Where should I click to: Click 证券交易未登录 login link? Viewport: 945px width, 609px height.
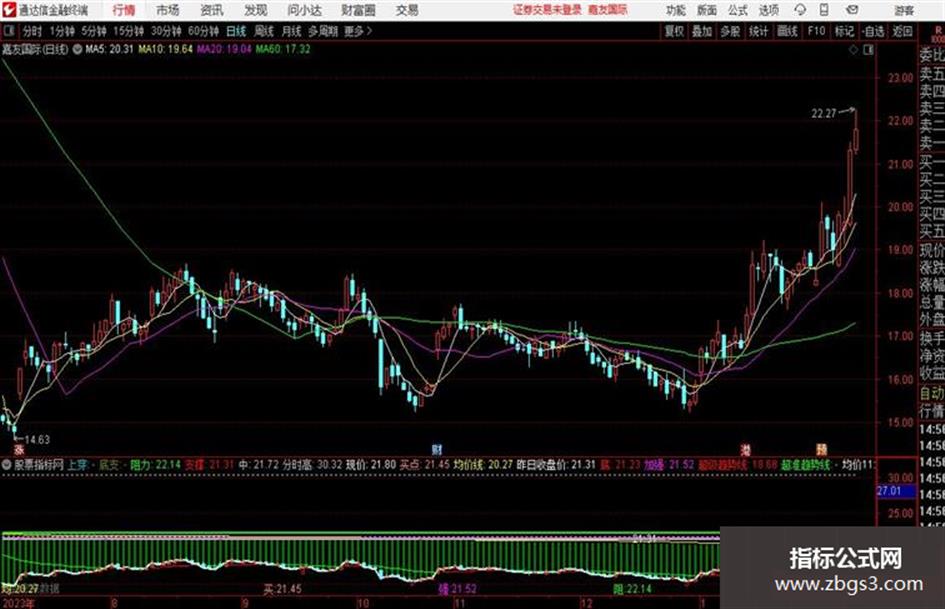click(x=547, y=10)
